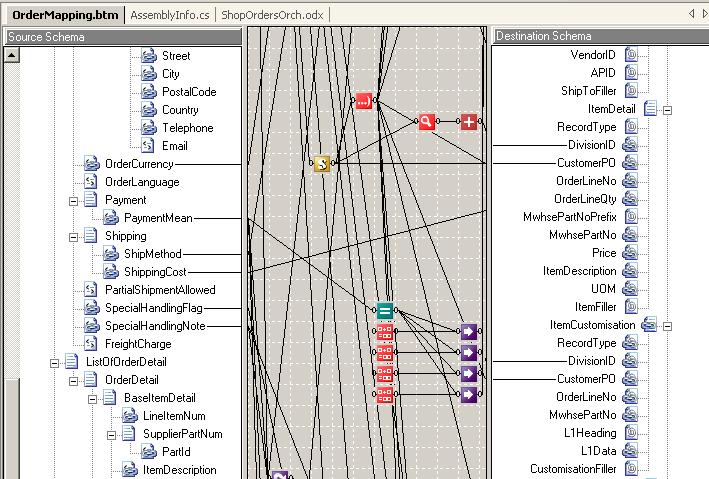Click the UOM destination node icon
This screenshot has width=709, height=479.
pyautogui.click(x=630, y=289)
